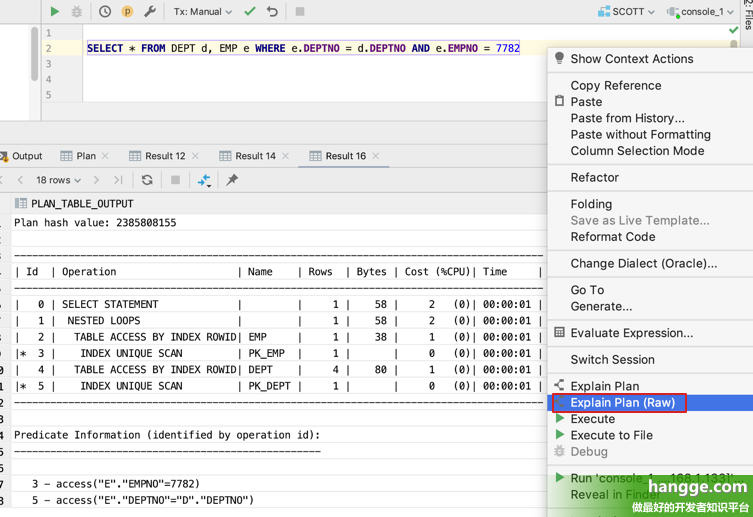Choose Paste from History... menu item
Viewport: 753px width, 517px height.
pyautogui.click(x=650, y=118)
